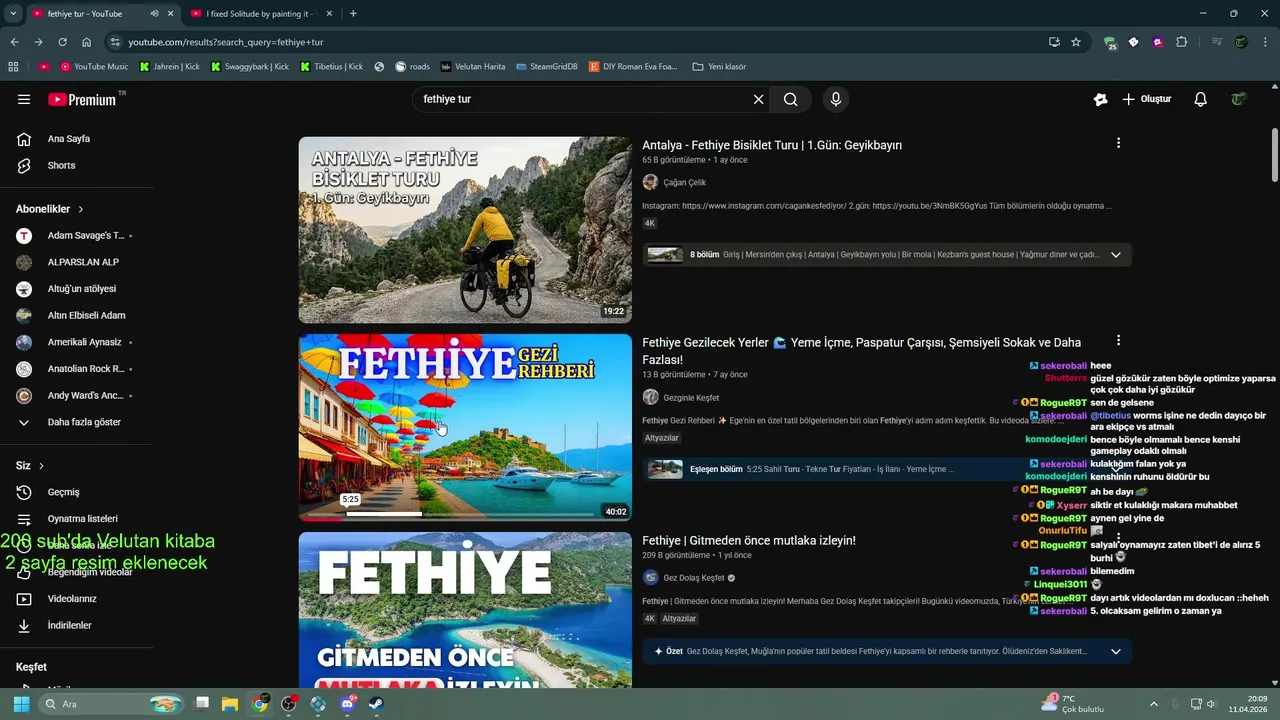Open Adam Savage's channel subscription
The height and width of the screenshot is (720, 1280).
[76, 236]
